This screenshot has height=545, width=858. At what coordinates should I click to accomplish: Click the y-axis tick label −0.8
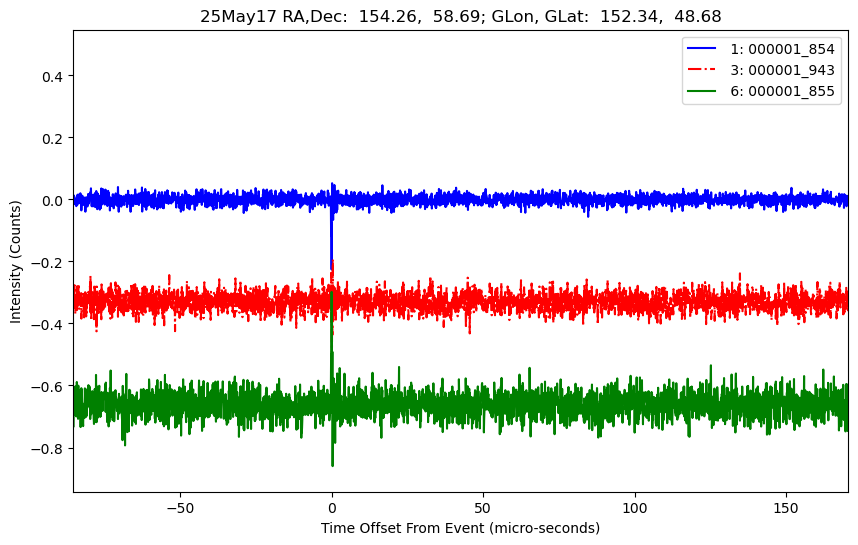[x=49, y=449]
